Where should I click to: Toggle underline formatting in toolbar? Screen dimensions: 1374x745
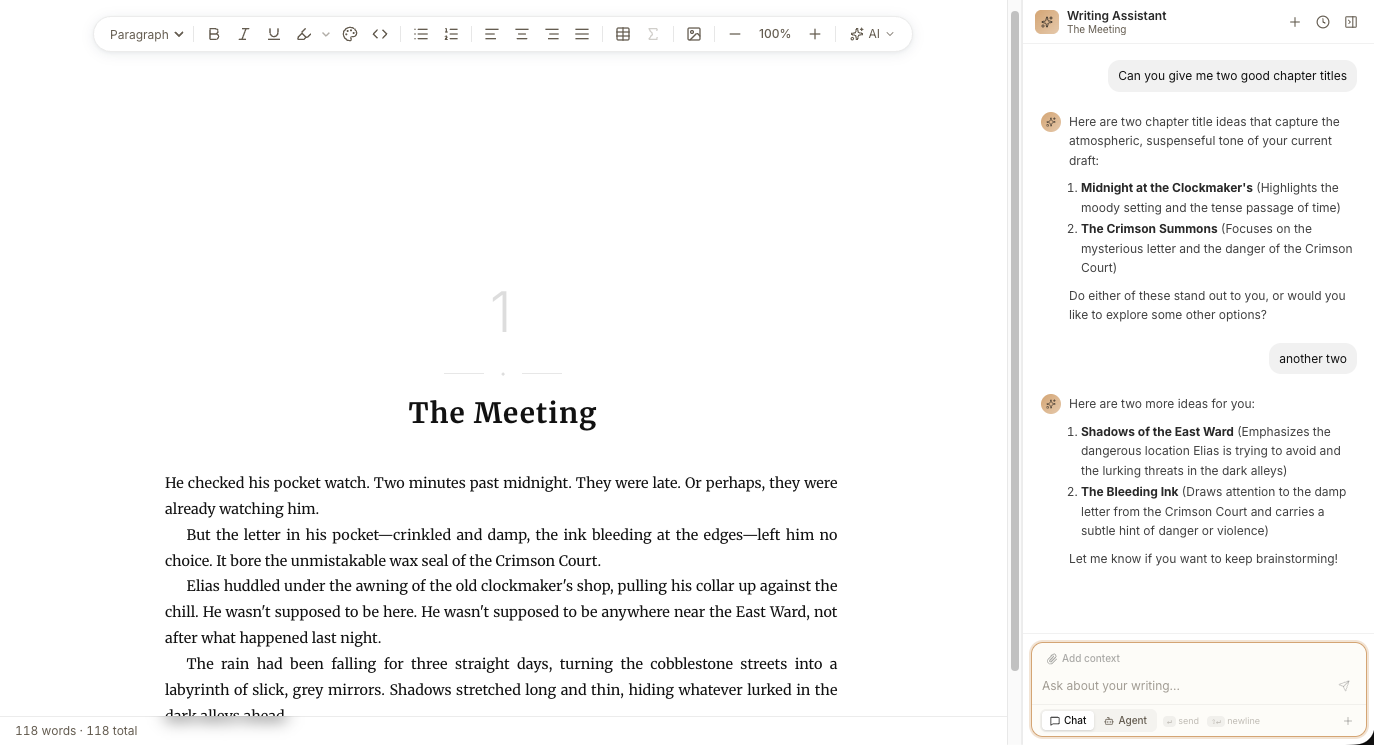[274, 34]
